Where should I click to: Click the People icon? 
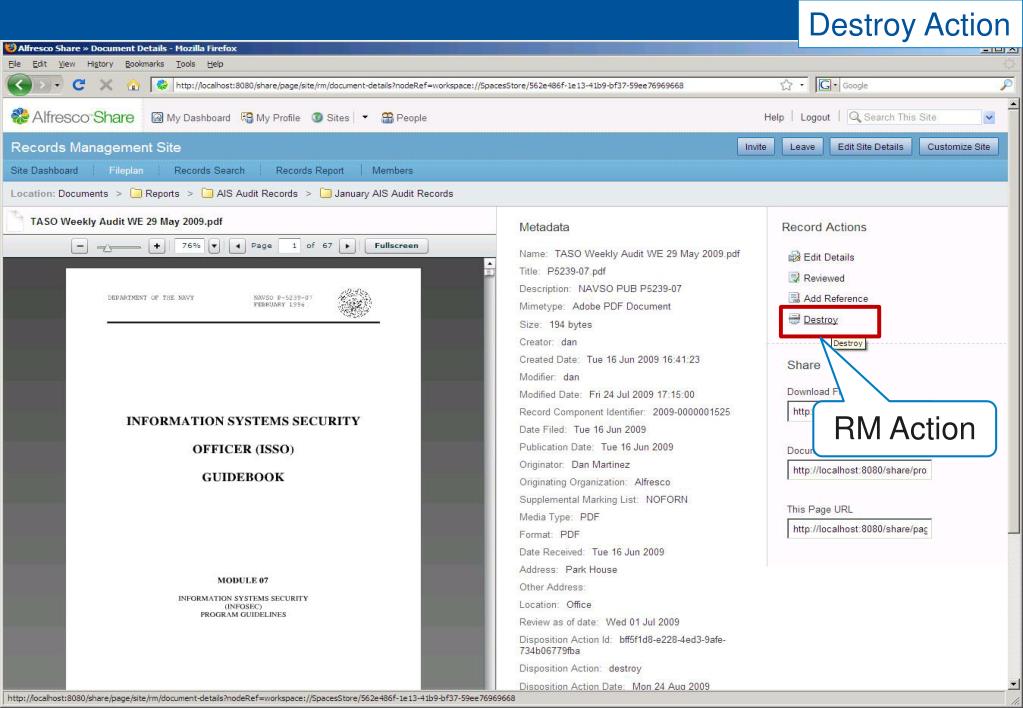388,117
